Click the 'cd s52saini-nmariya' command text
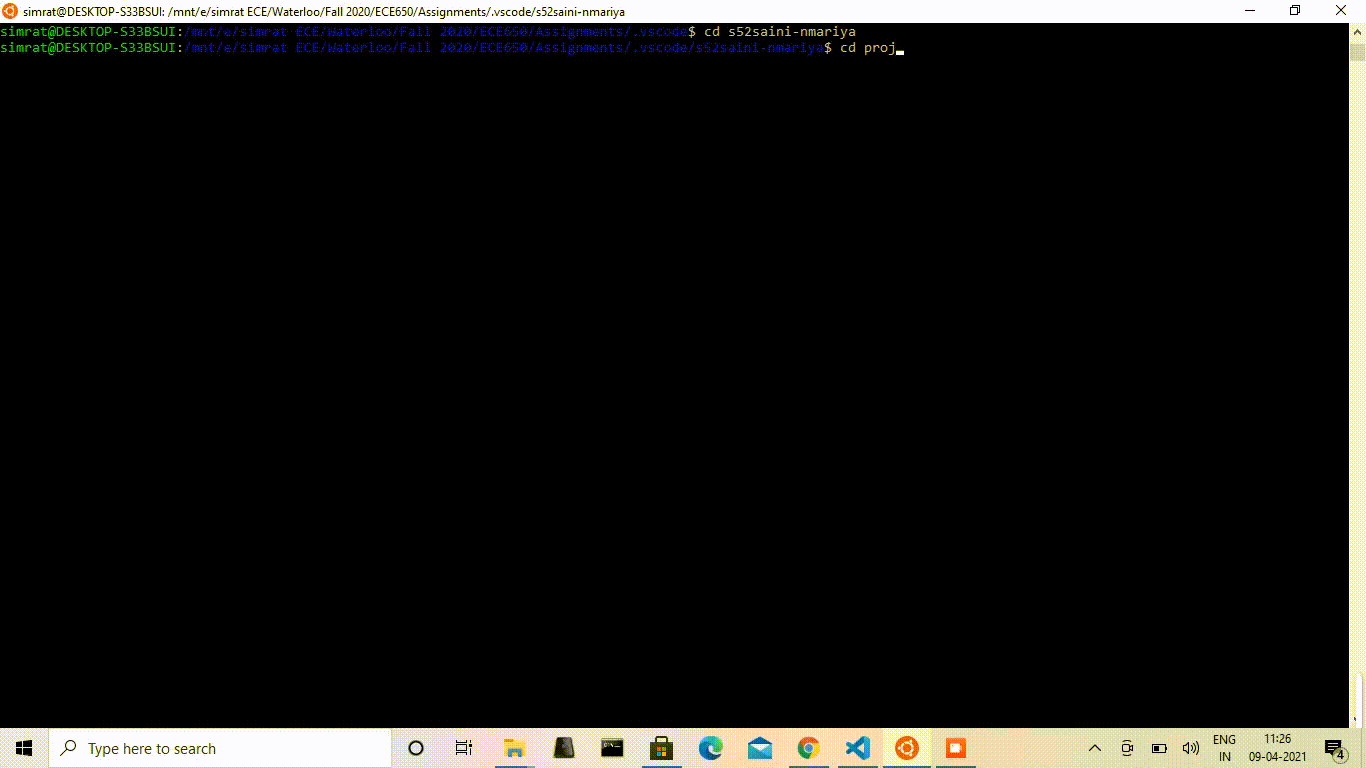 coord(780,32)
